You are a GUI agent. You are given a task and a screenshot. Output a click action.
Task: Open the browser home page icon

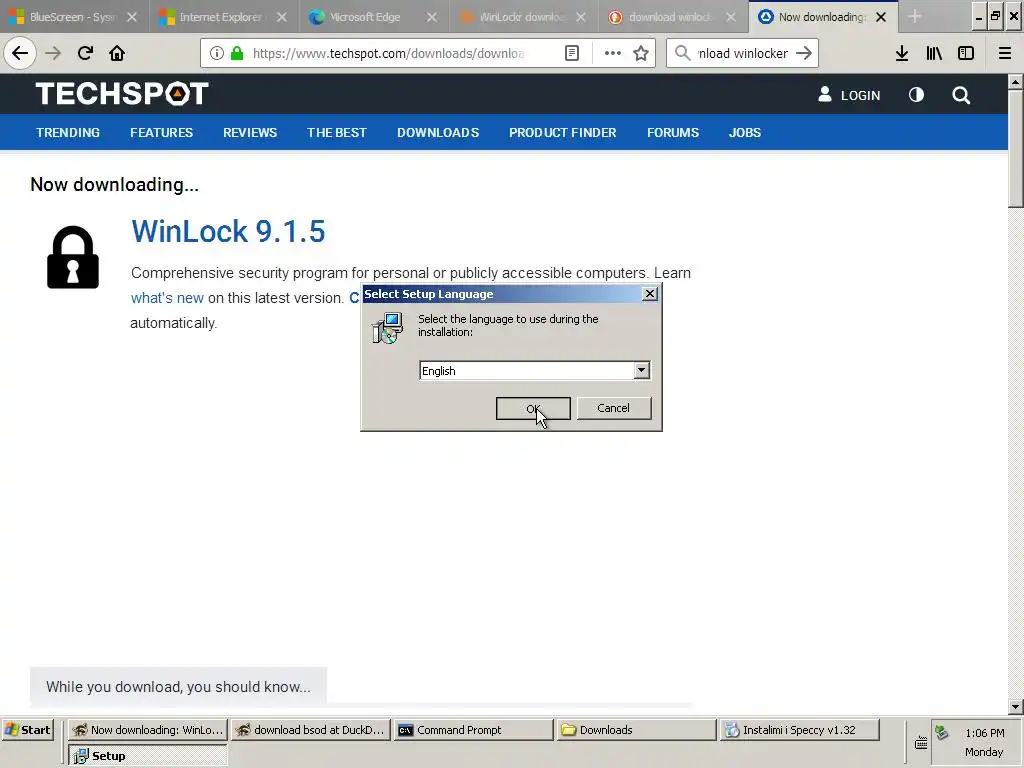117,53
